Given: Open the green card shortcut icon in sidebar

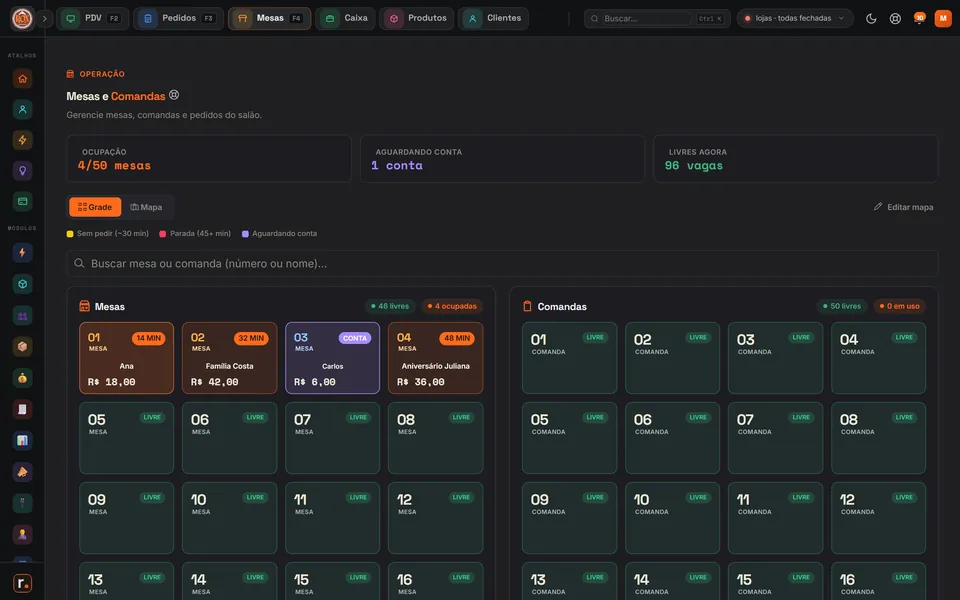Looking at the screenshot, I should tap(23, 201).
